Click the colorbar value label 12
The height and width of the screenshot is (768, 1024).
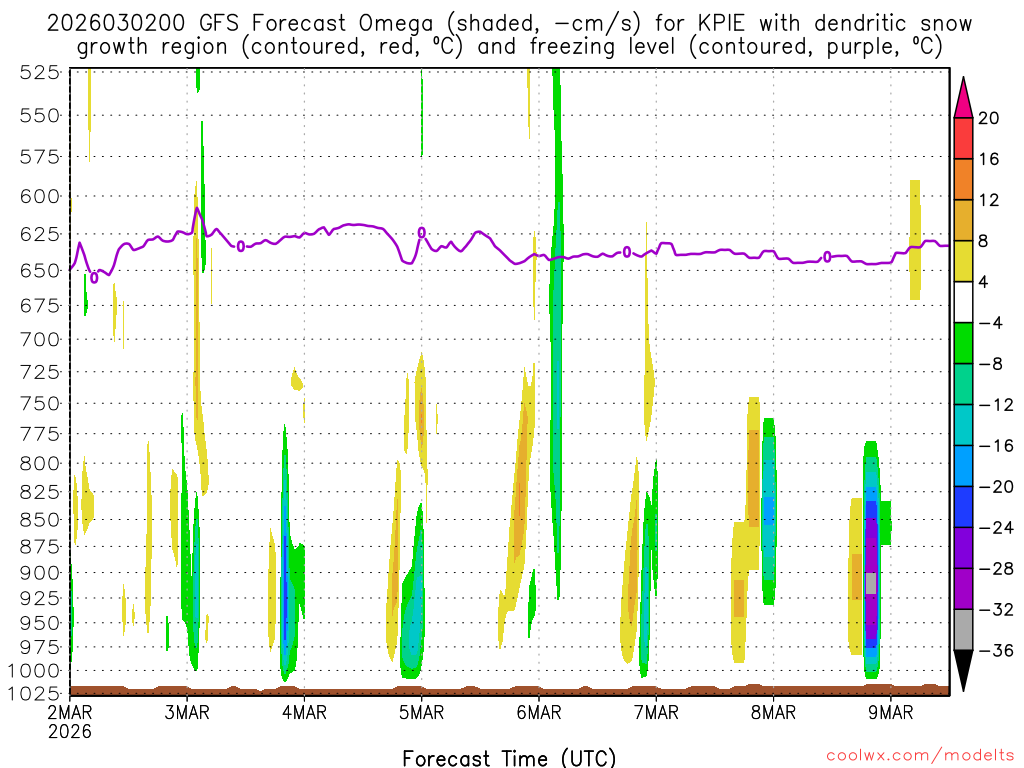click(x=988, y=200)
